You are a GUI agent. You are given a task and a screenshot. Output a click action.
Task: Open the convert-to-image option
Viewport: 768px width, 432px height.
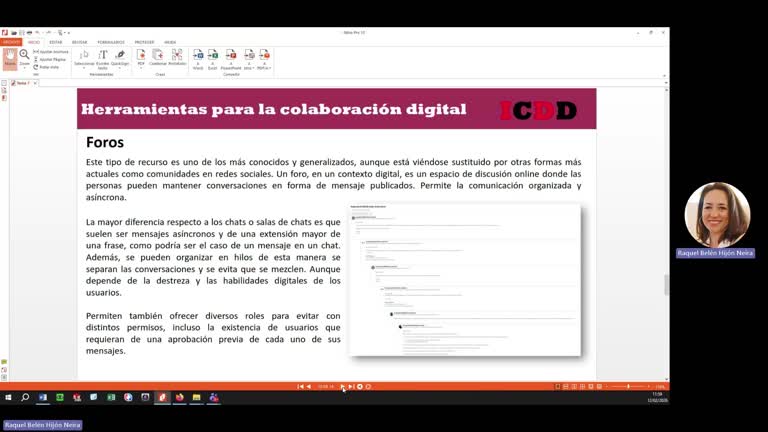[x=249, y=59]
